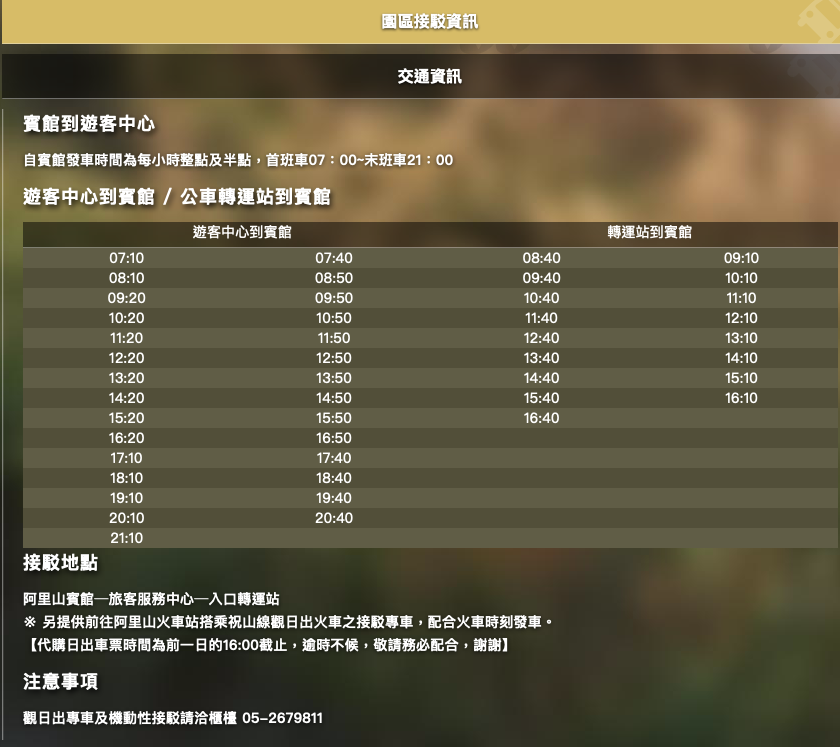Select the 16:50 time cell
Viewport: 840px width, 747px height.
pos(334,438)
